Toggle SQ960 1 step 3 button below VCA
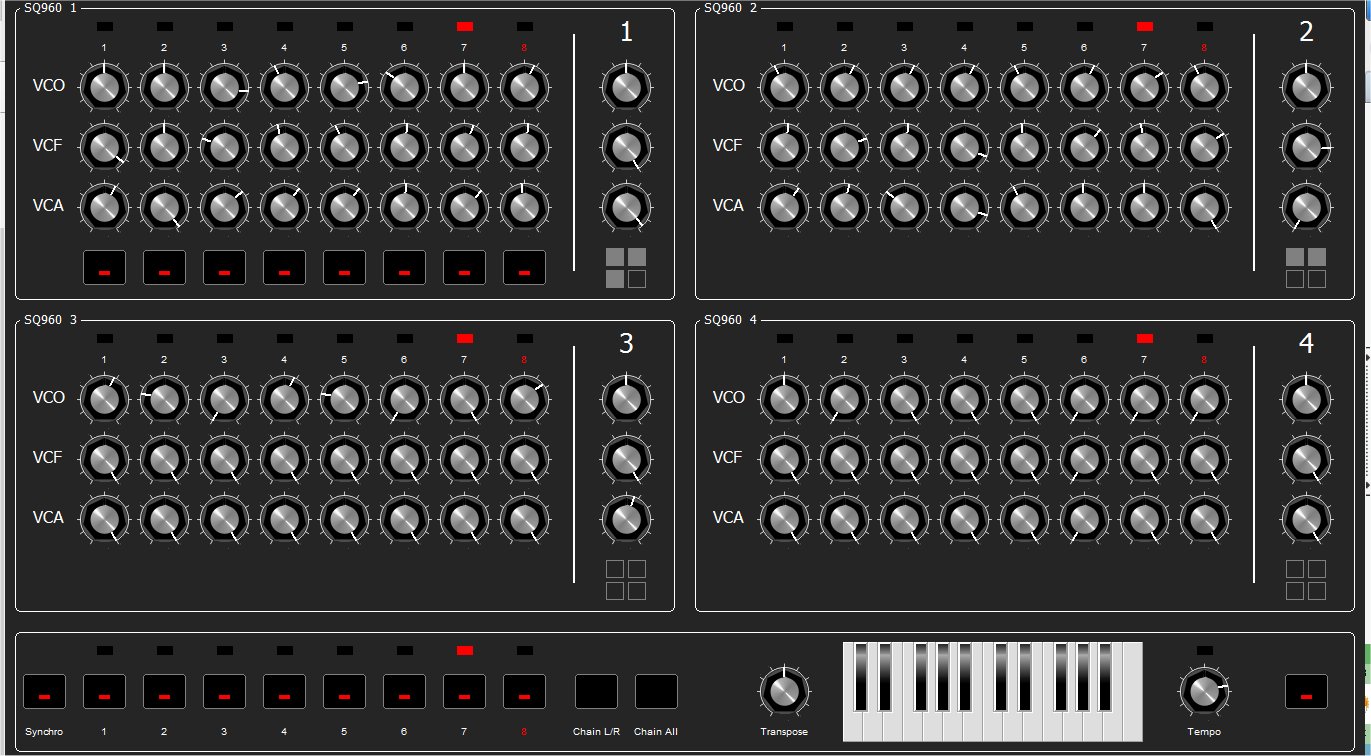This screenshot has width=1371, height=756. (x=224, y=267)
